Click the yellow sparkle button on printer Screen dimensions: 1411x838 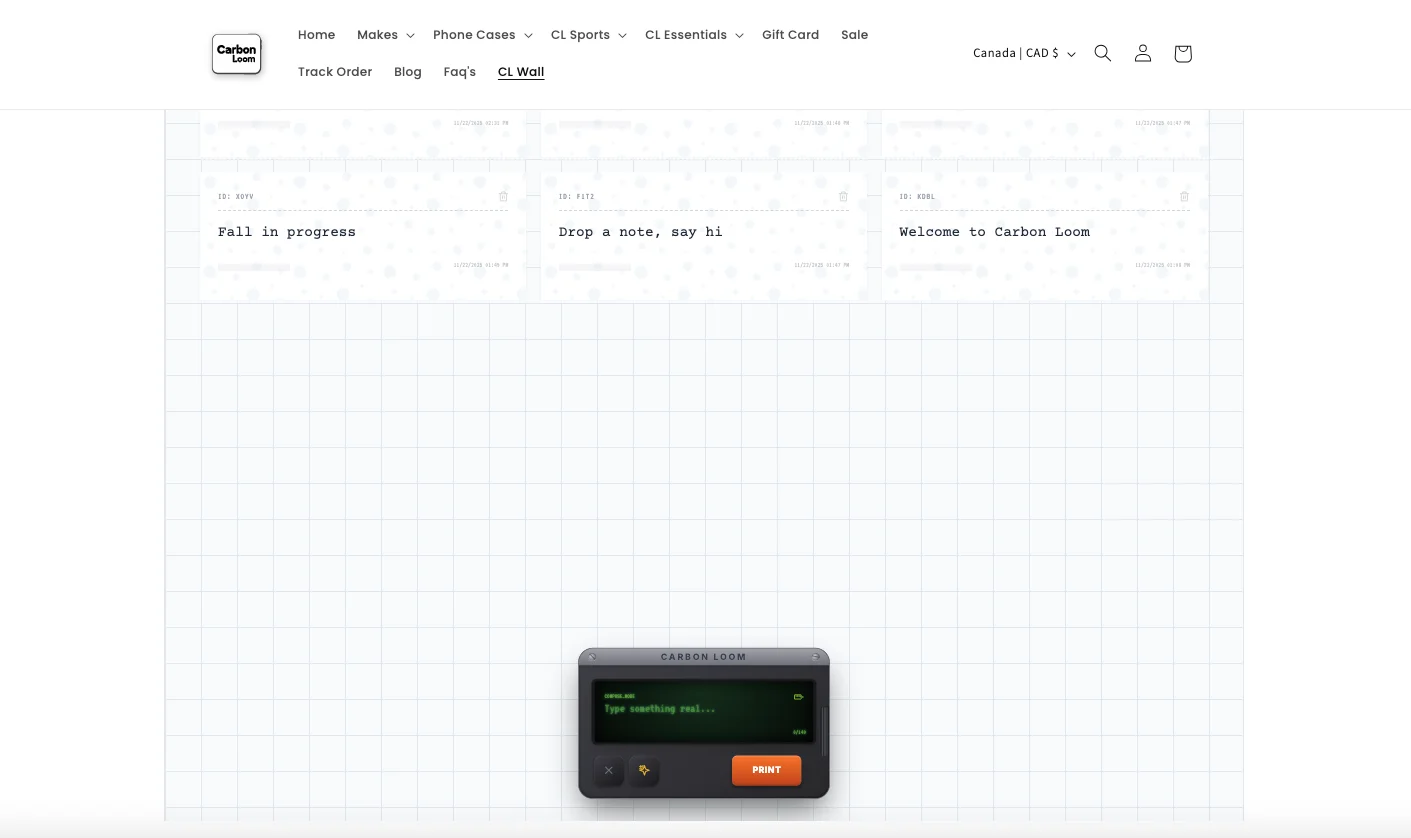644,770
